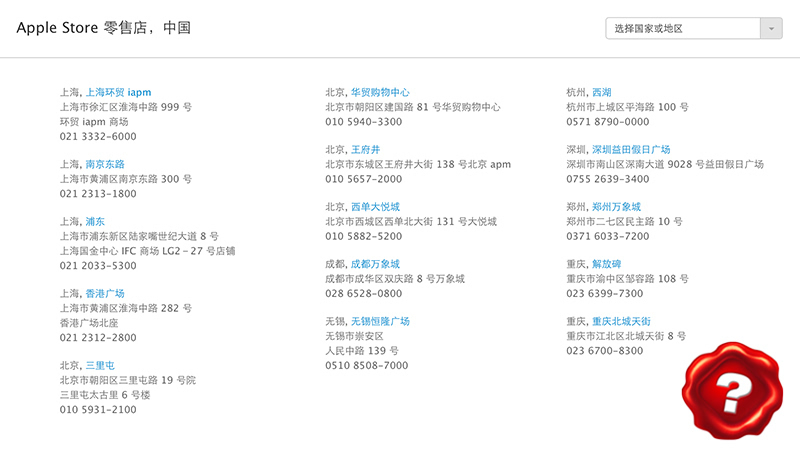Click phone number 028 6528-0800
Viewport: 800px width, 458px height.
tap(364, 293)
